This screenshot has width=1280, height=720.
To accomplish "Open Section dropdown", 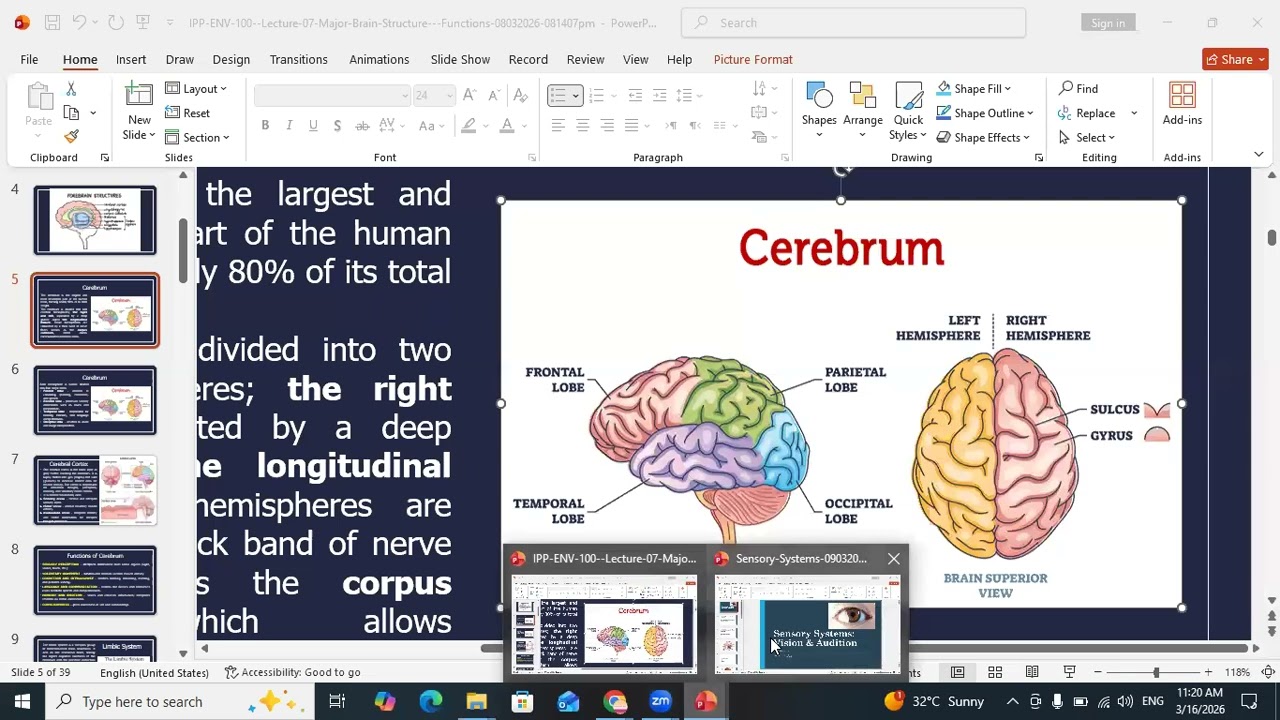I will [198, 137].
